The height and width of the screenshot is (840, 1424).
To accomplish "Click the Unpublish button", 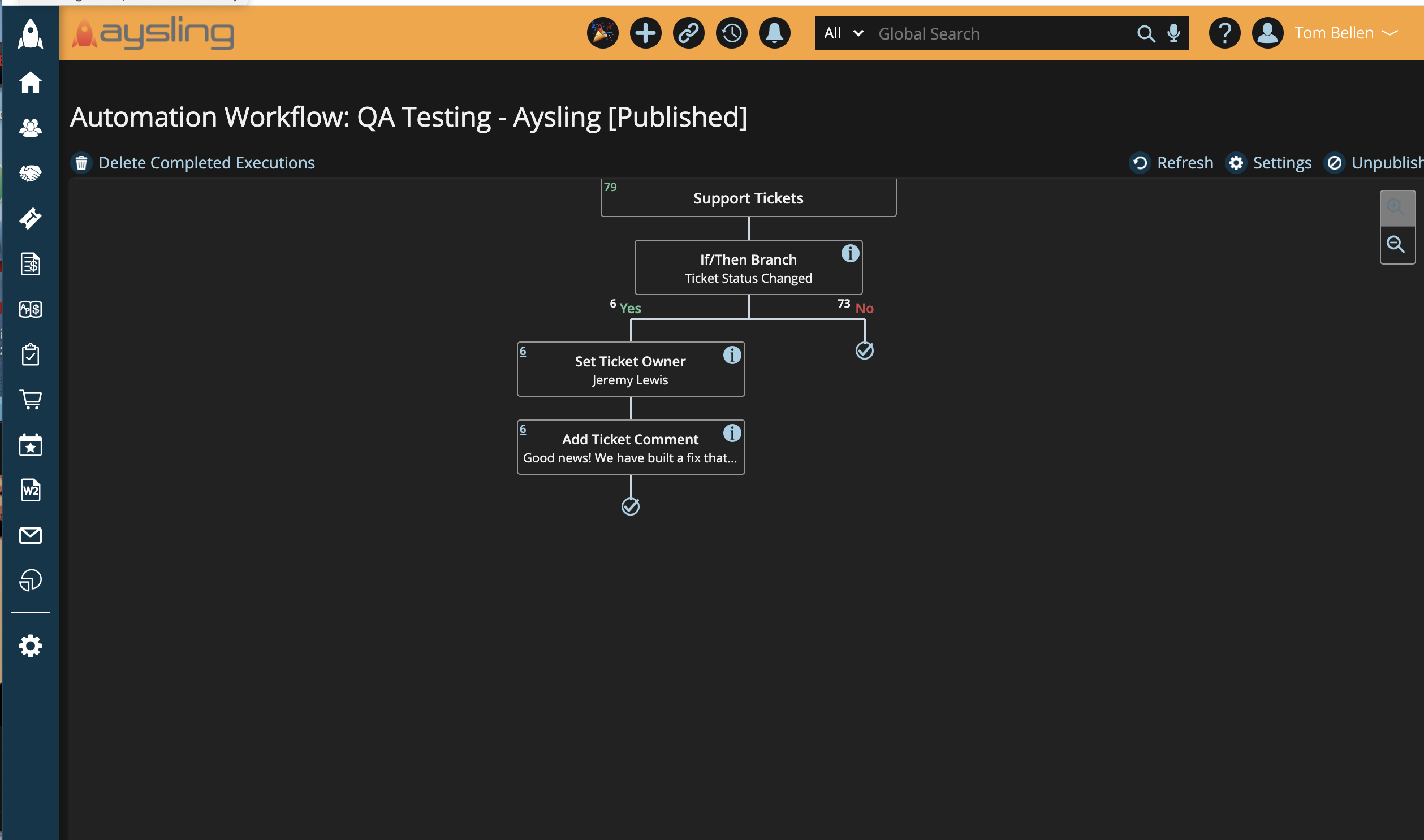I will [1374, 162].
